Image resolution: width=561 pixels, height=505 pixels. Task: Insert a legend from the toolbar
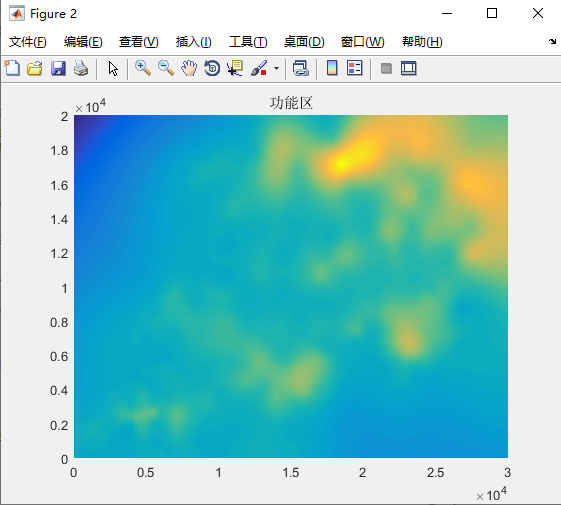tap(355, 68)
